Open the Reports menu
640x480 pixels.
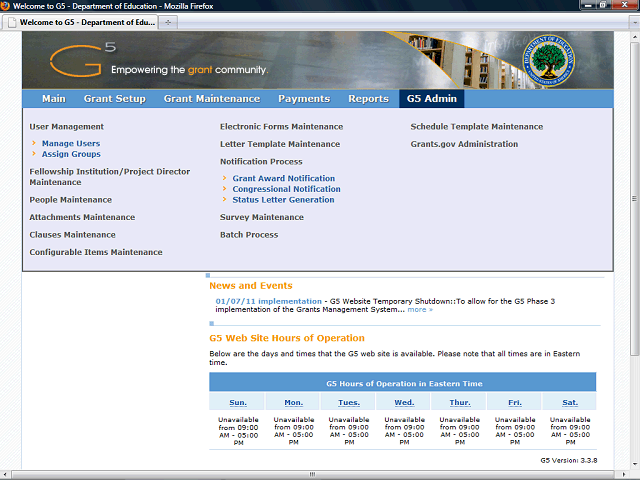pos(368,99)
